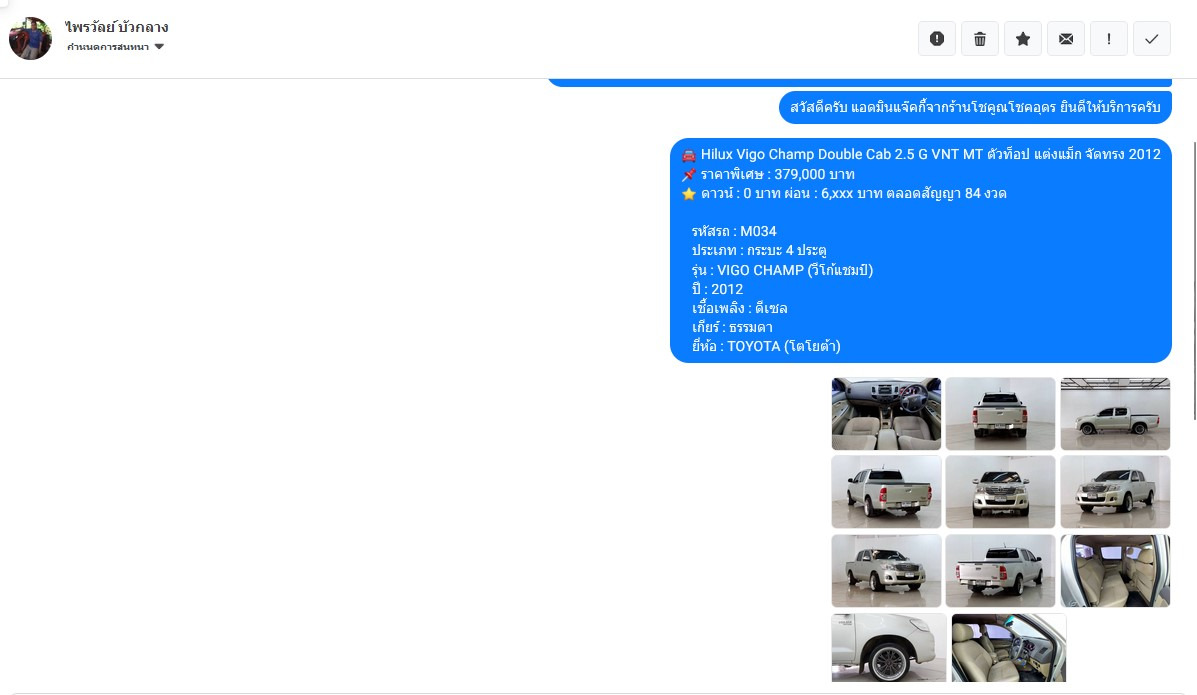
Task: Open rear view truck photo in first row
Action: coord(1000,414)
